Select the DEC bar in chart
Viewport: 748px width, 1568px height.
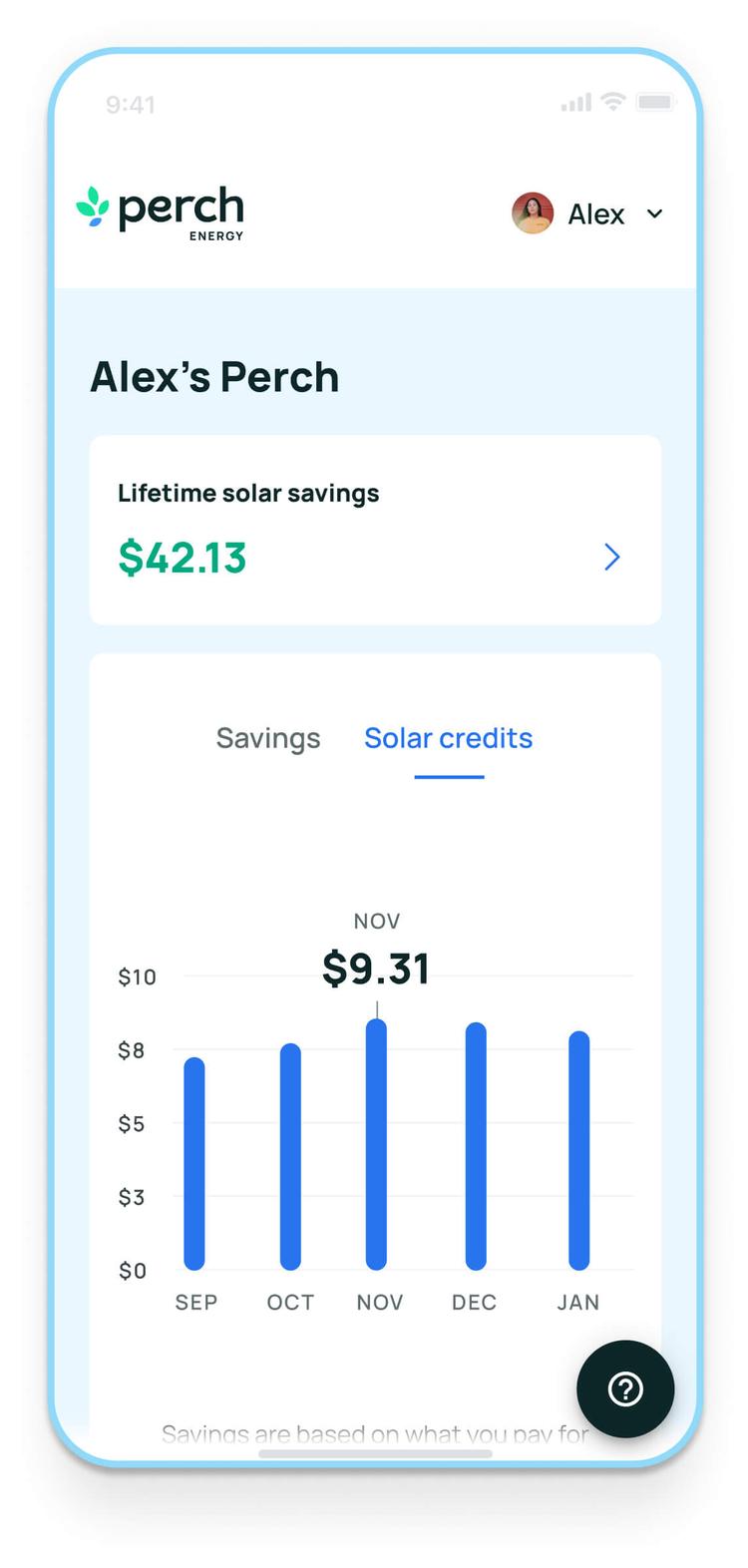pyautogui.click(x=476, y=1146)
